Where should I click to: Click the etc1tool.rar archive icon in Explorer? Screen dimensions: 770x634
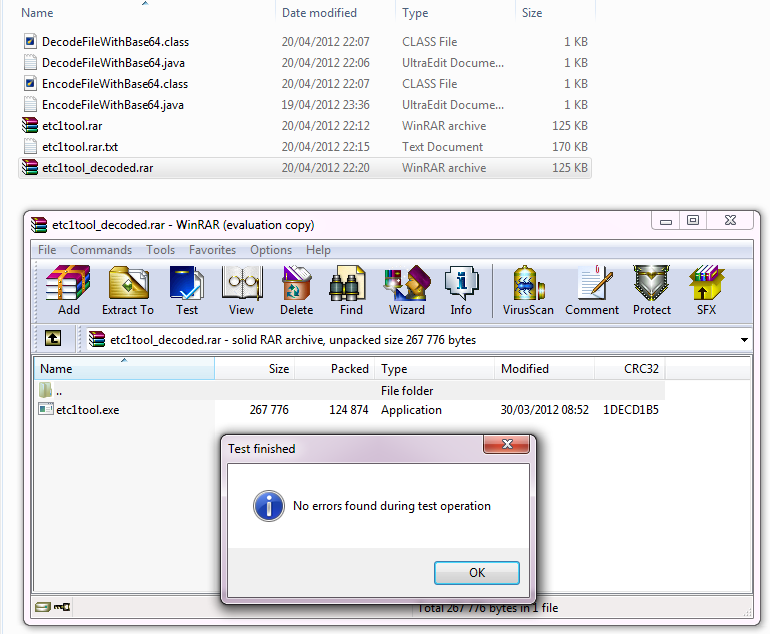30,125
